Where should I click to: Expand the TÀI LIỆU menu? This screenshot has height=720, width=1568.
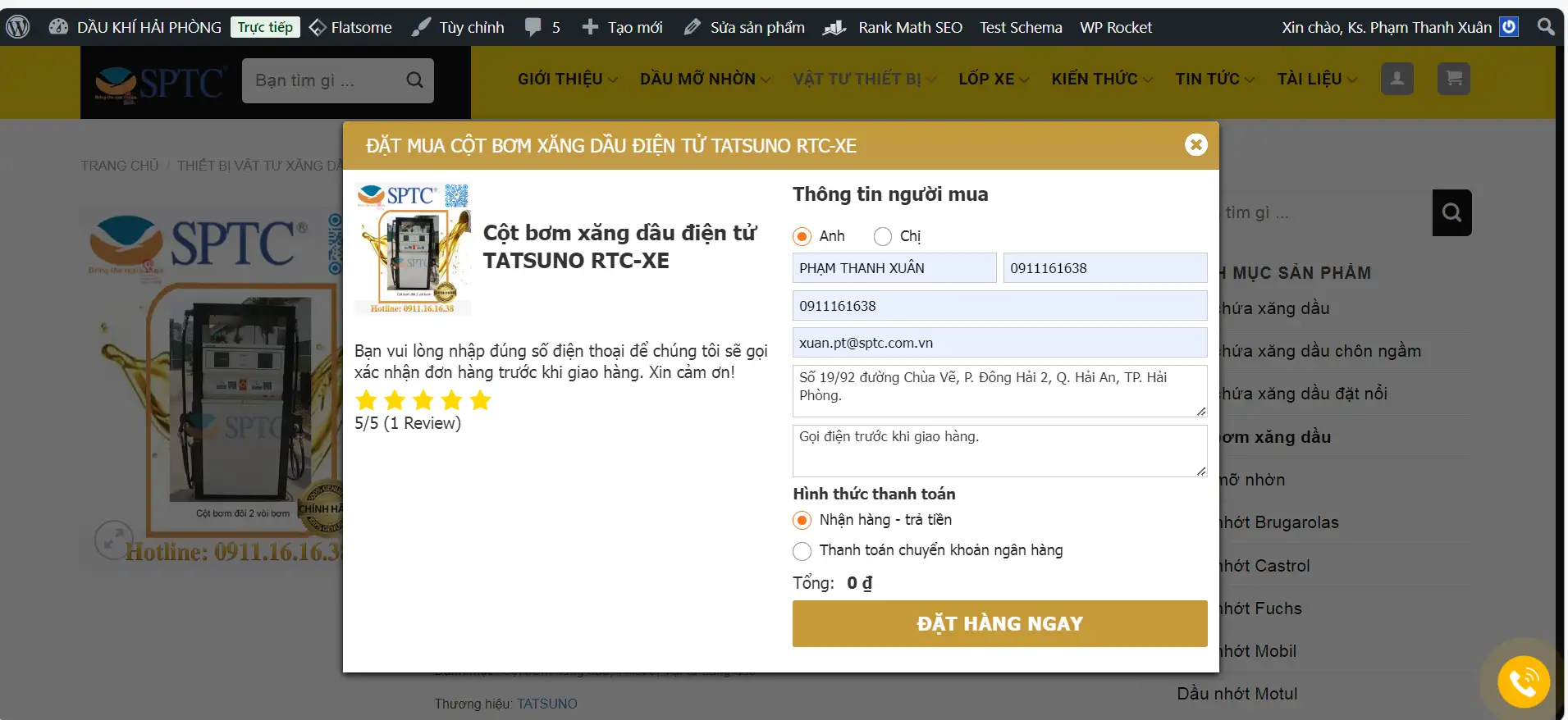tap(1317, 79)
